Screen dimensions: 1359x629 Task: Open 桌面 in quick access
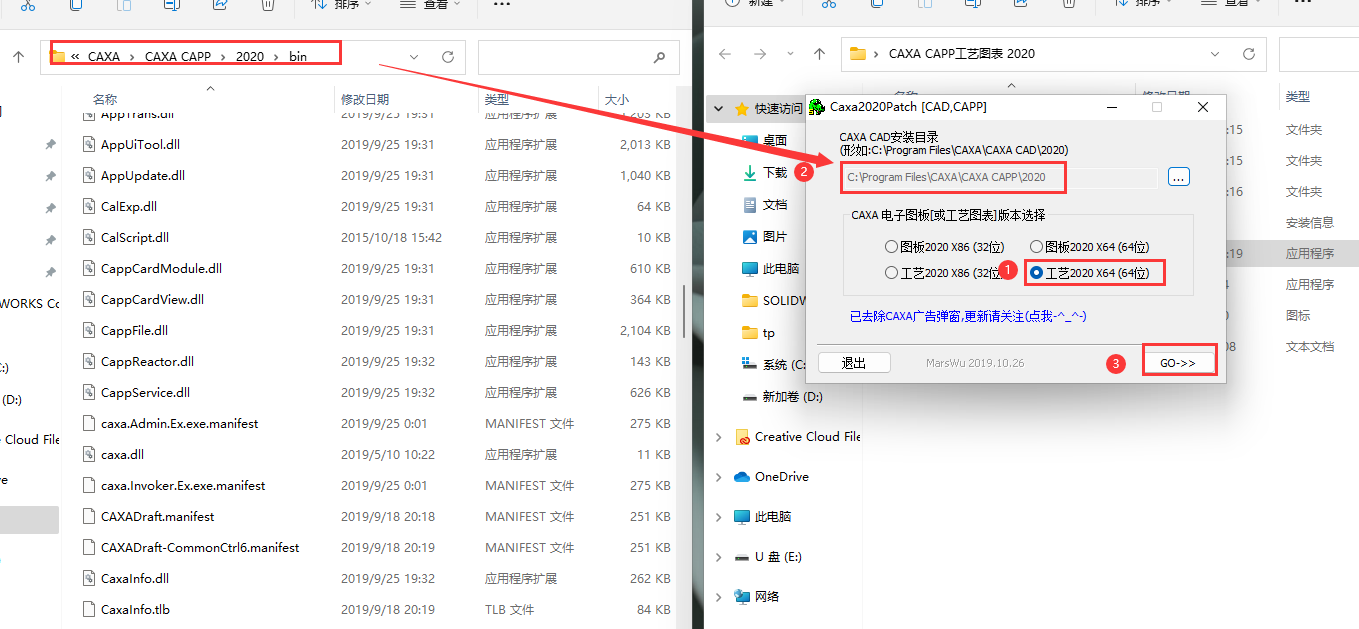pyautogui.click(x=774, y=140)
